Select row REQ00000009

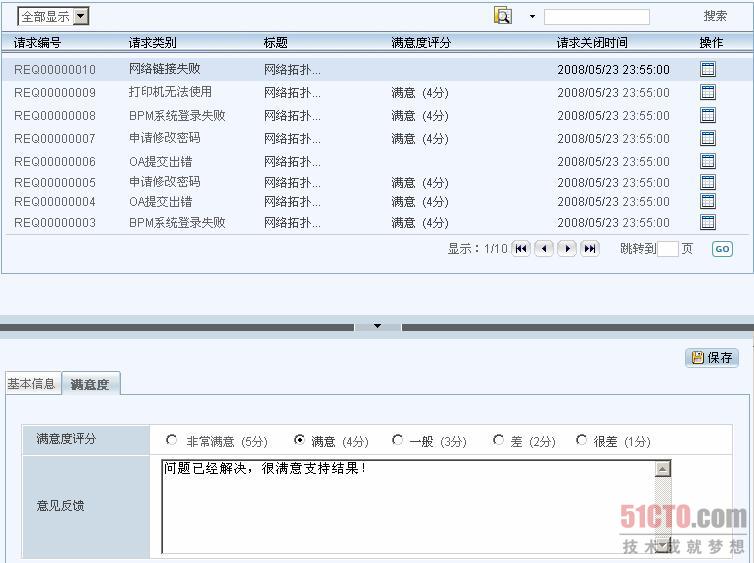coord(377,92)
